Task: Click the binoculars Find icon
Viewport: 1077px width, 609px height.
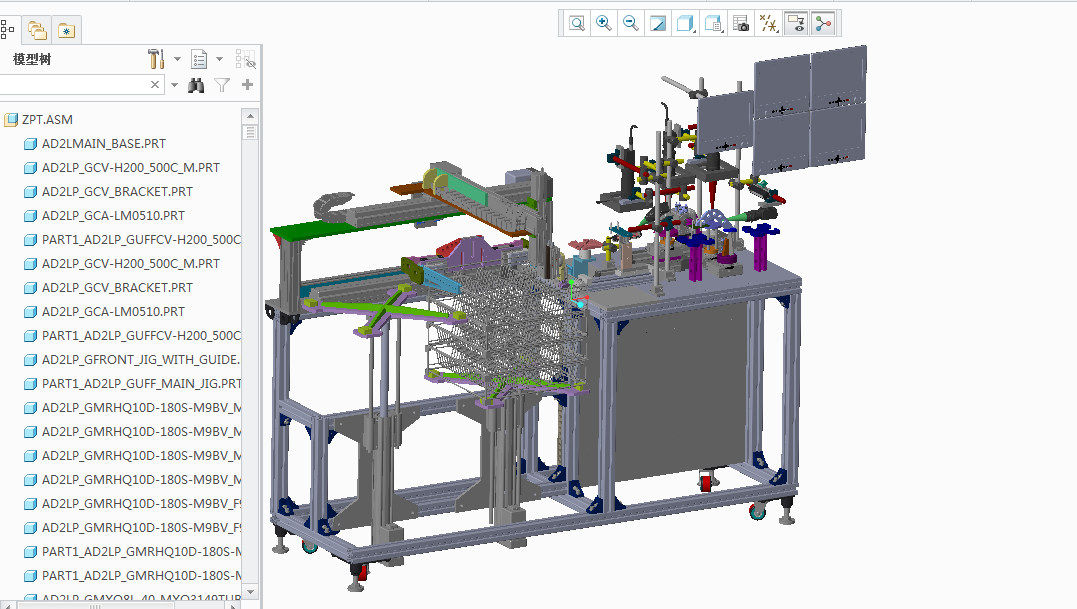Action: [x=196, y=85]
